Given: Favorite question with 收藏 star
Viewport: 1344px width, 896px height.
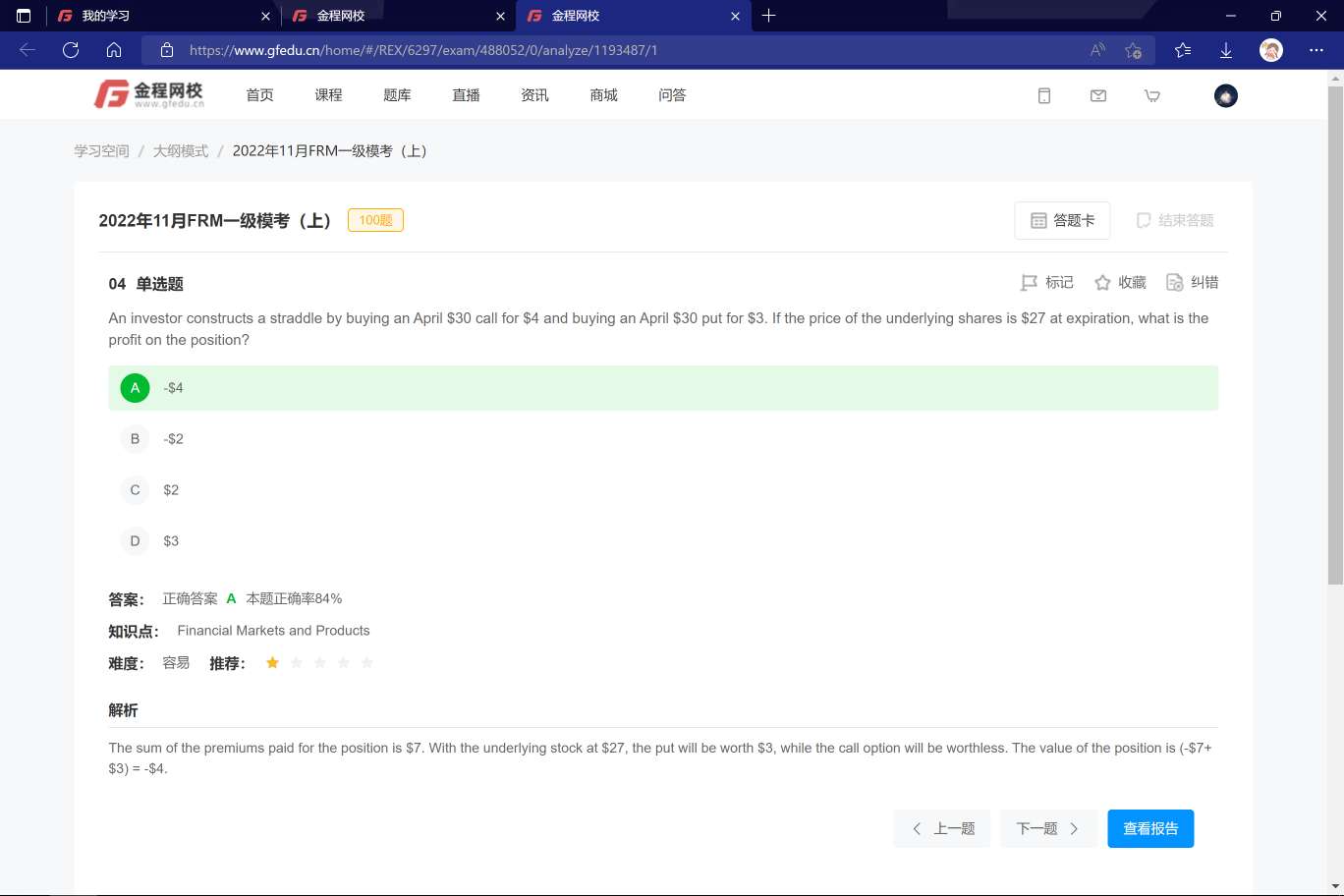Looking at the screenshot, I should (1120, 283).
